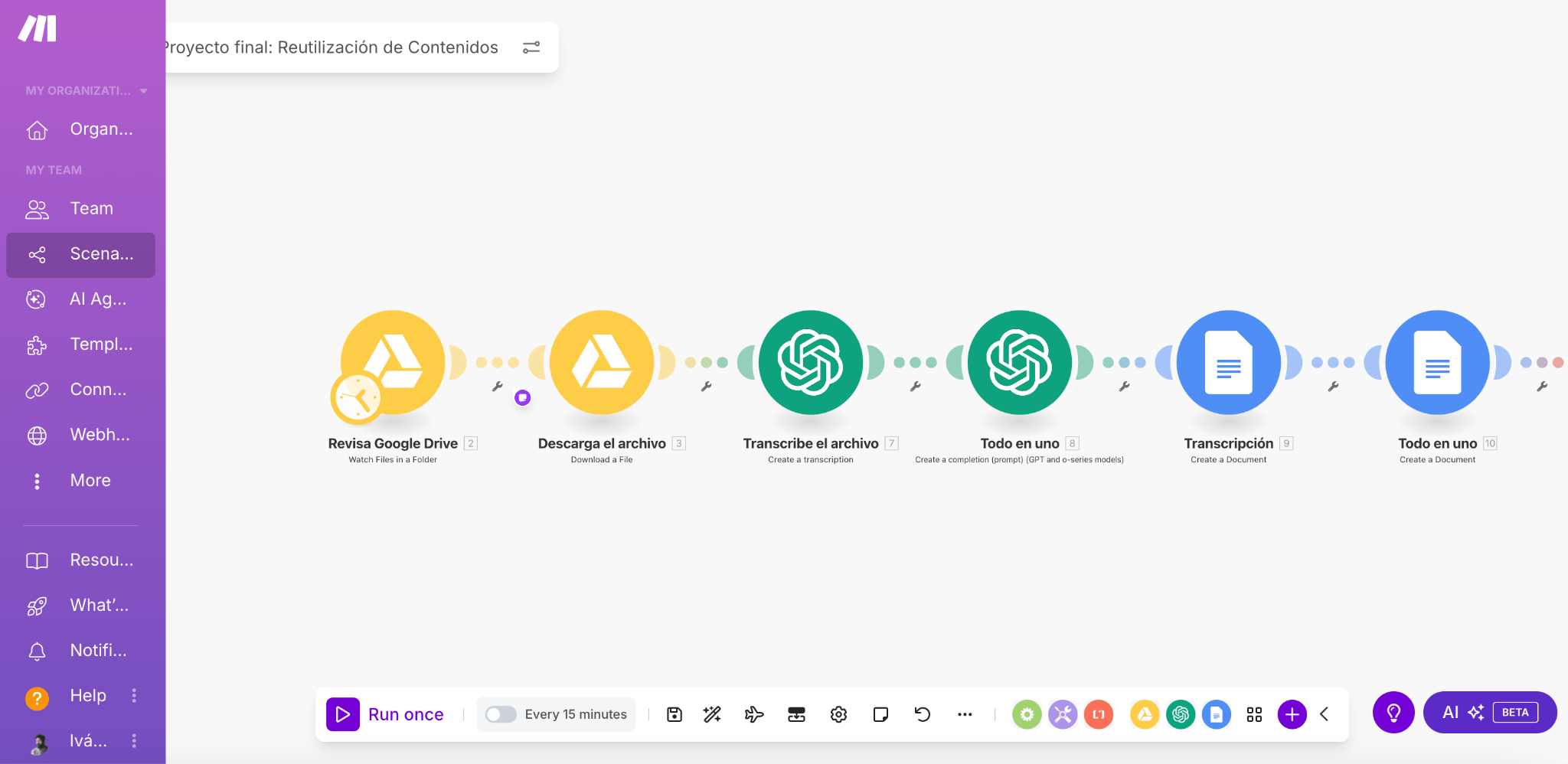Go to Scenarios in the sidebar

pyautogui.click(x=80, y=254)
